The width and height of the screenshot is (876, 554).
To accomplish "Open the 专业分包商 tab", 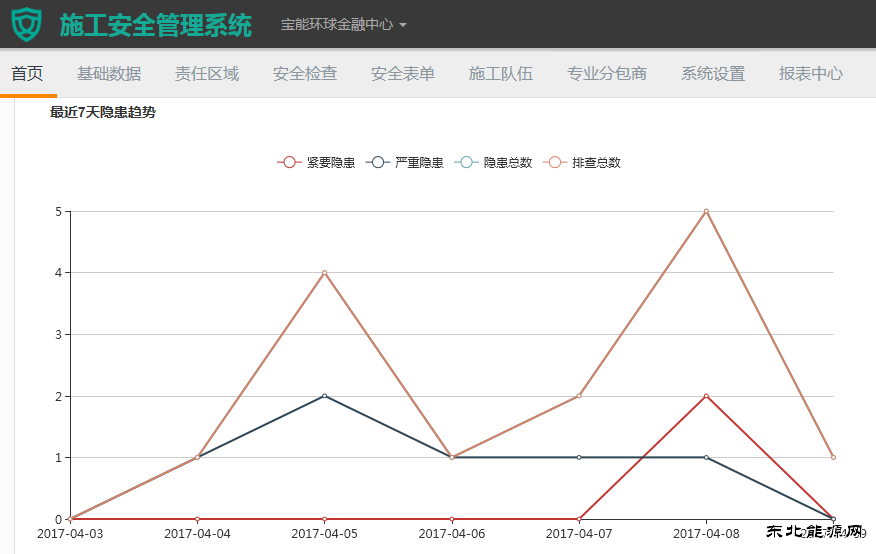I will pyautogui.click(x=607, y=74).
